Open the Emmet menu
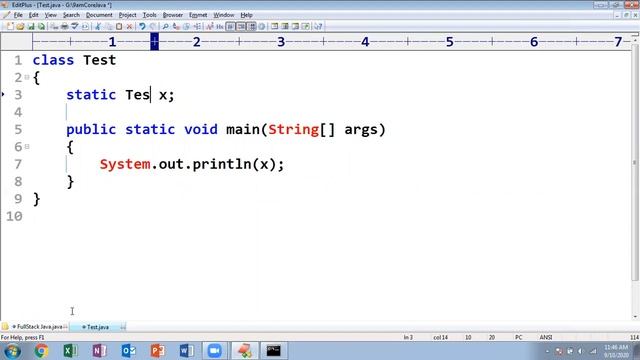The width and height of the screenshot is (640, 360). tap(198, 15)
